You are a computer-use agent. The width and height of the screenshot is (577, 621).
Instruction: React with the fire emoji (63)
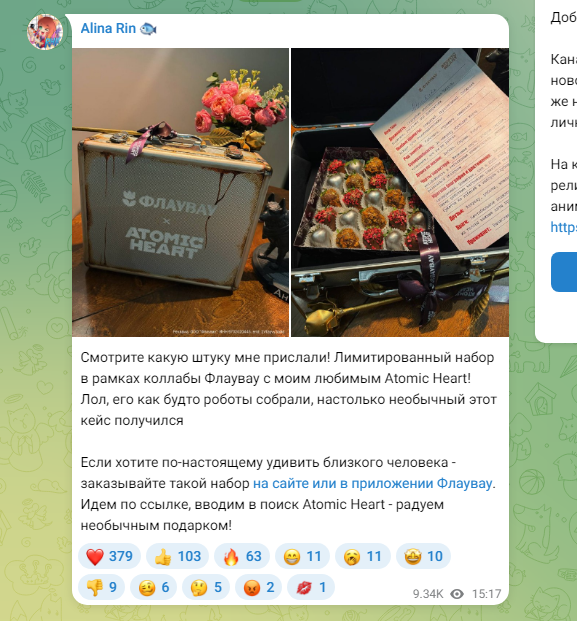coord(242,556)
